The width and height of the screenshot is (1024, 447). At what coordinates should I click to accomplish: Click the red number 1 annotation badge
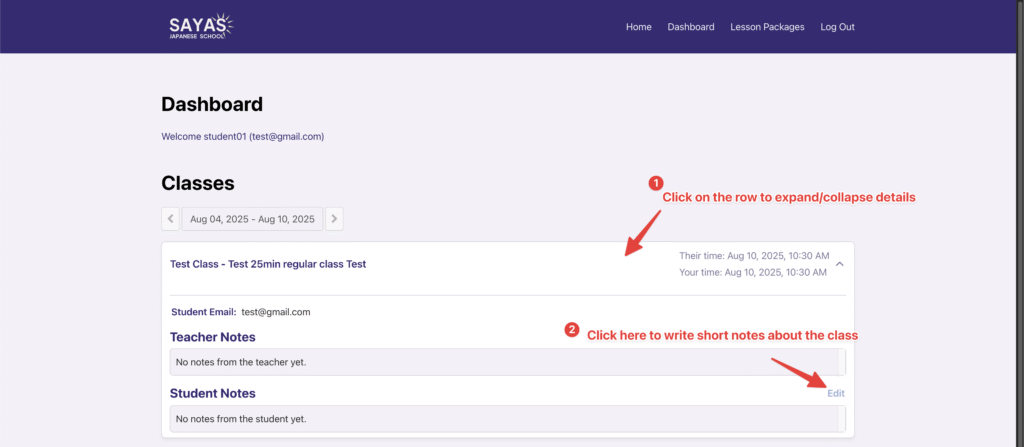(656, 183)
